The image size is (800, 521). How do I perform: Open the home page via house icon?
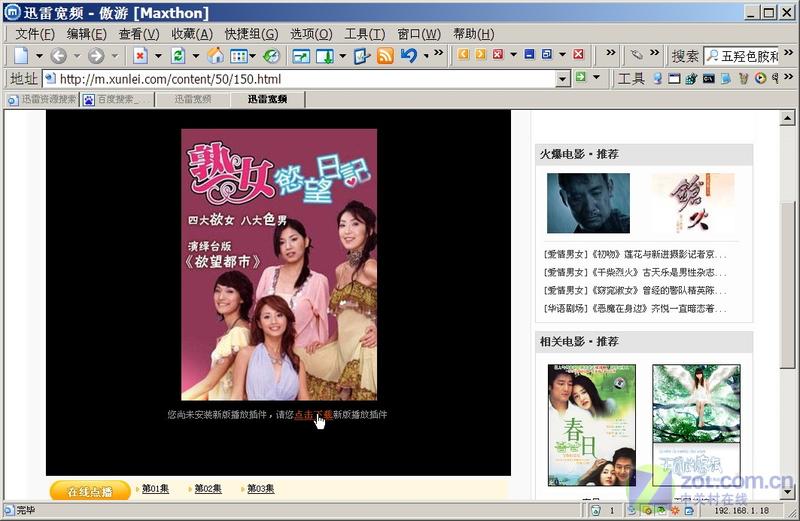[x=215, y=56]
